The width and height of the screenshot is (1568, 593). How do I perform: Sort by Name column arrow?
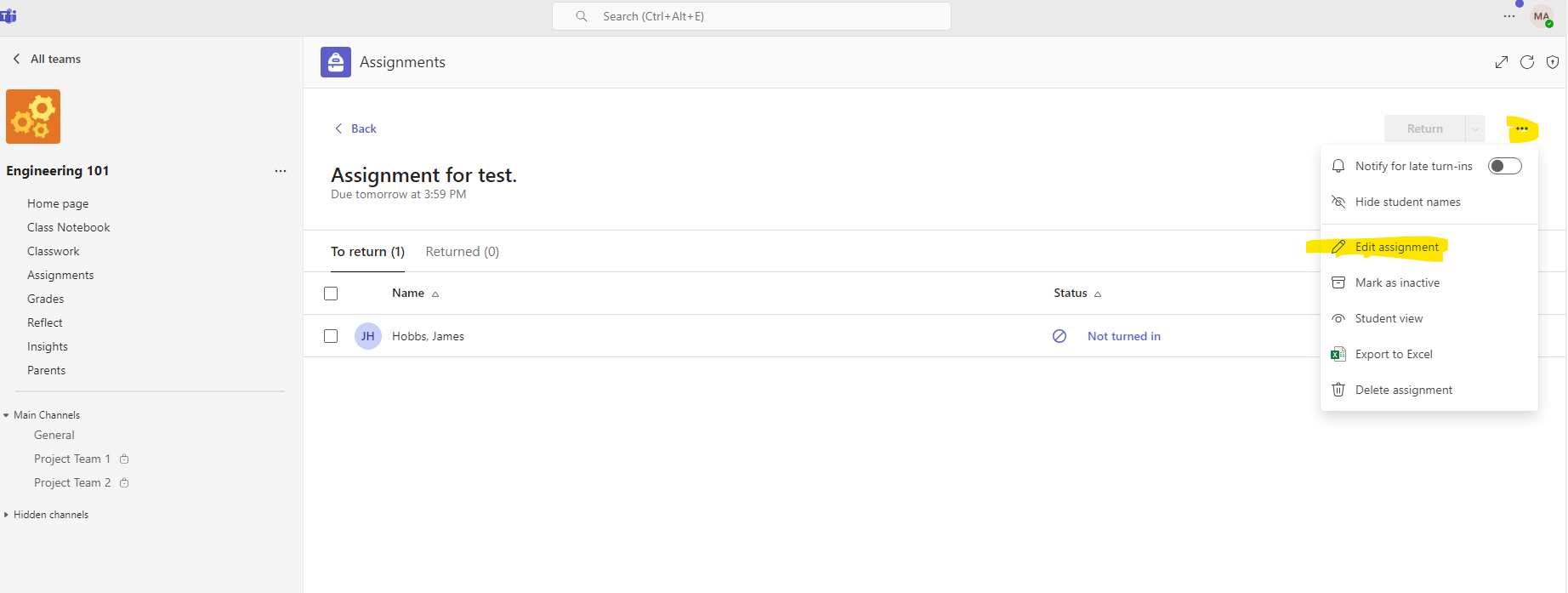435,294
